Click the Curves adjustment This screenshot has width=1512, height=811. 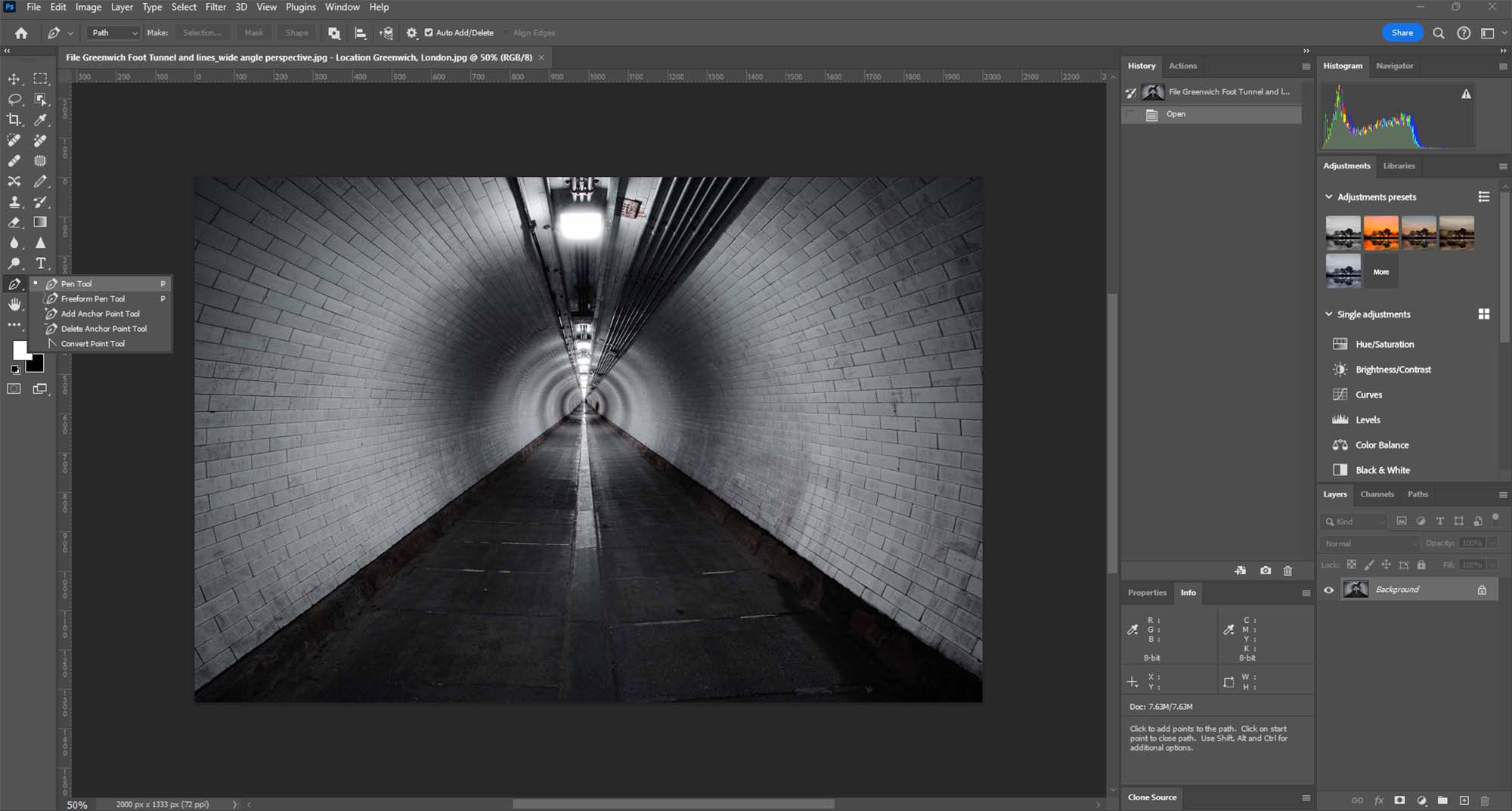pos(1368,395)
